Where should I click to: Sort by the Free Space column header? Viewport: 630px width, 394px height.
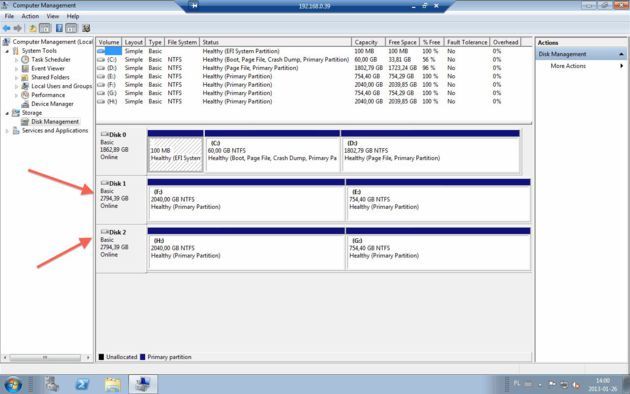(402, 42)
